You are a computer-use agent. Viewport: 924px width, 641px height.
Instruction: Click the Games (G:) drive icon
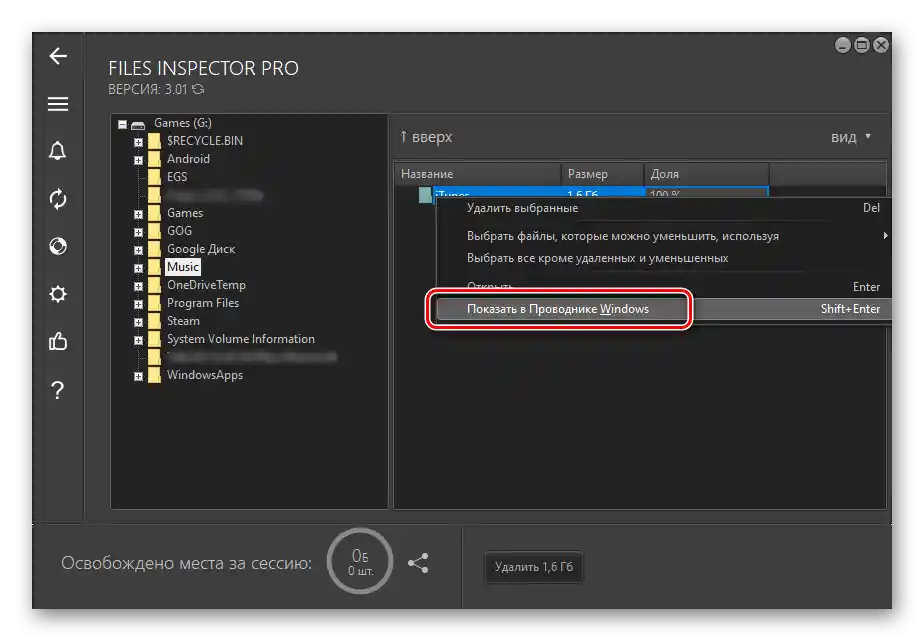click(138, 124)
